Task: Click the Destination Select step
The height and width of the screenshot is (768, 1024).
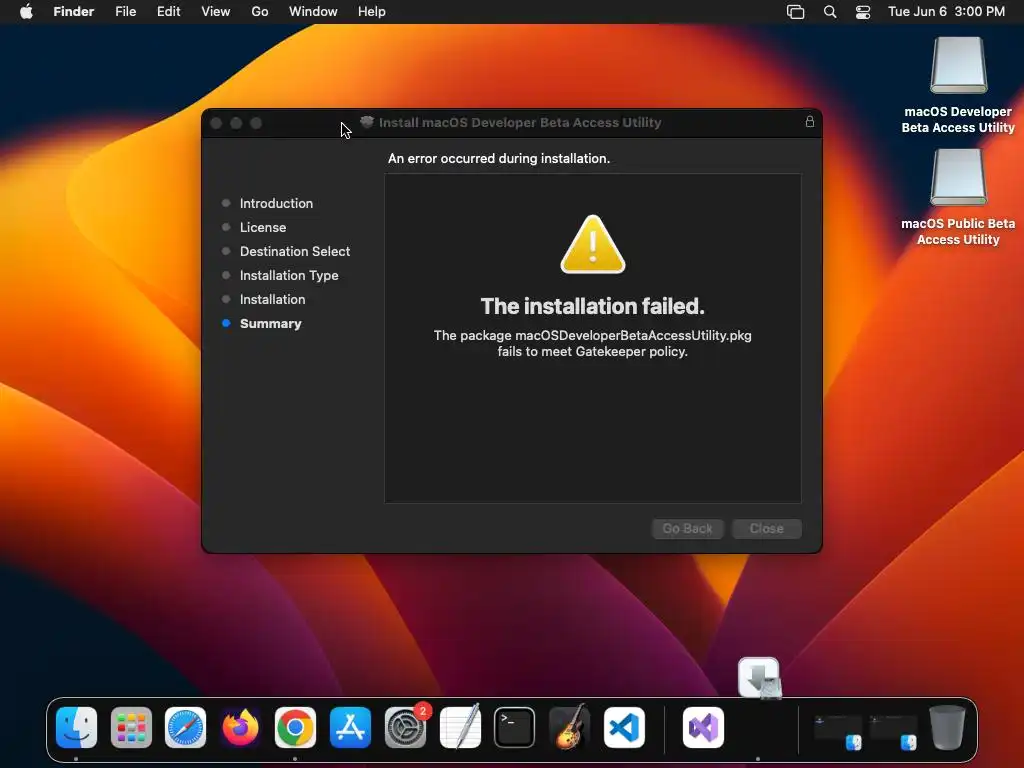Action: click(295, 251)
